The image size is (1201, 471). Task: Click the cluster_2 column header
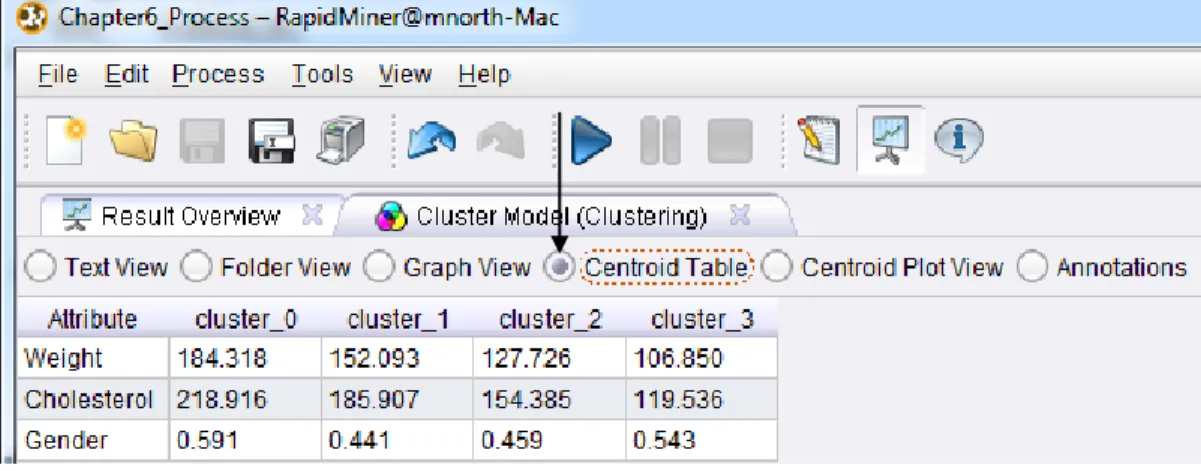(x=550, y=320)
